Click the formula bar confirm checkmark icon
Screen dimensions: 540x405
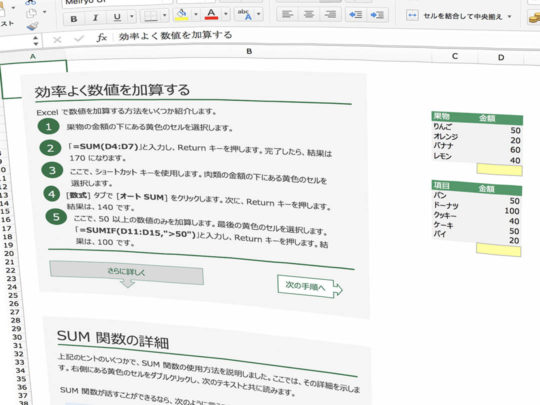pyautogui.click(x=79, y=39)
